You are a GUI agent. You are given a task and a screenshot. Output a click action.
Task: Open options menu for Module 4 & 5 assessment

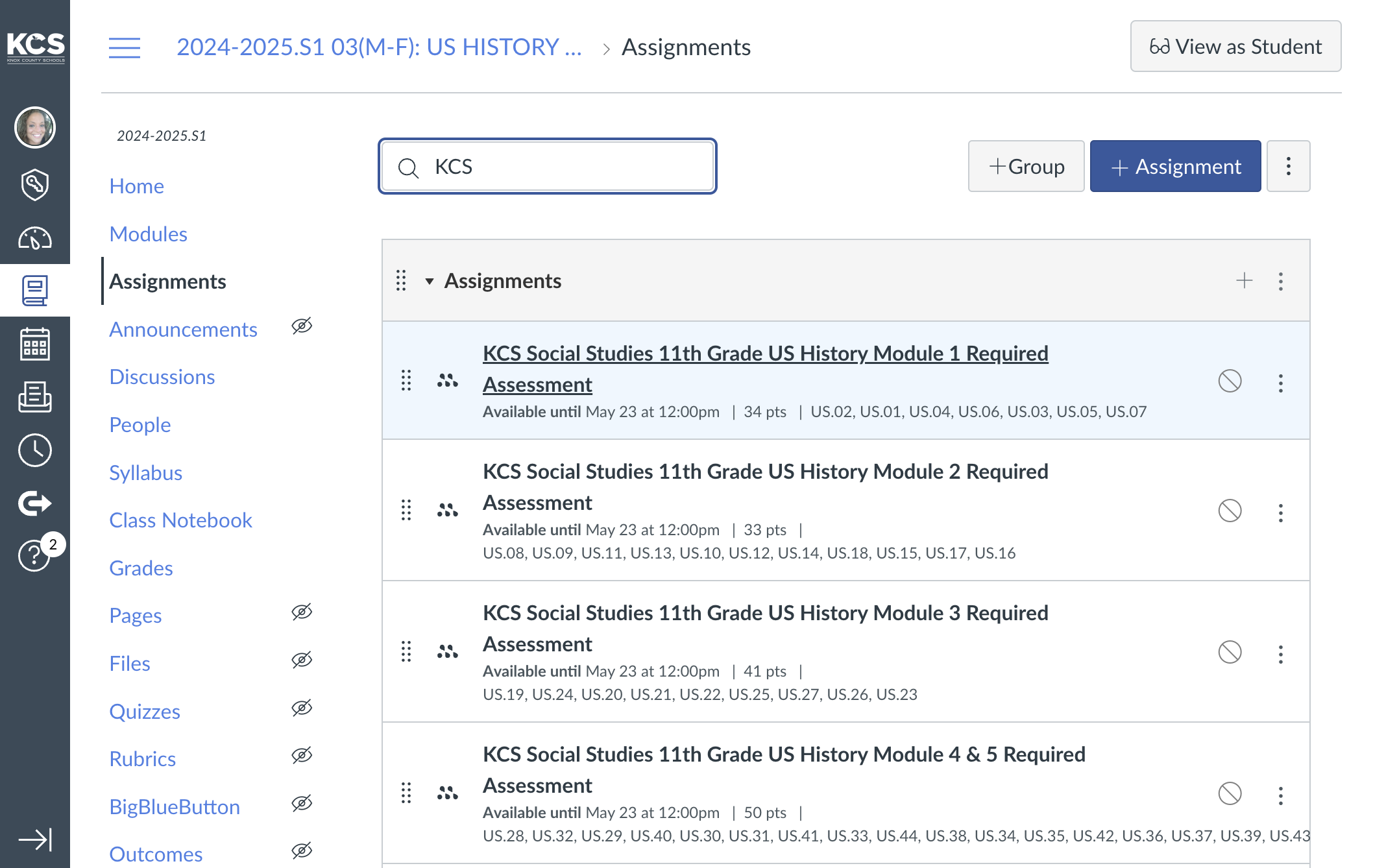coord(1280,795)
